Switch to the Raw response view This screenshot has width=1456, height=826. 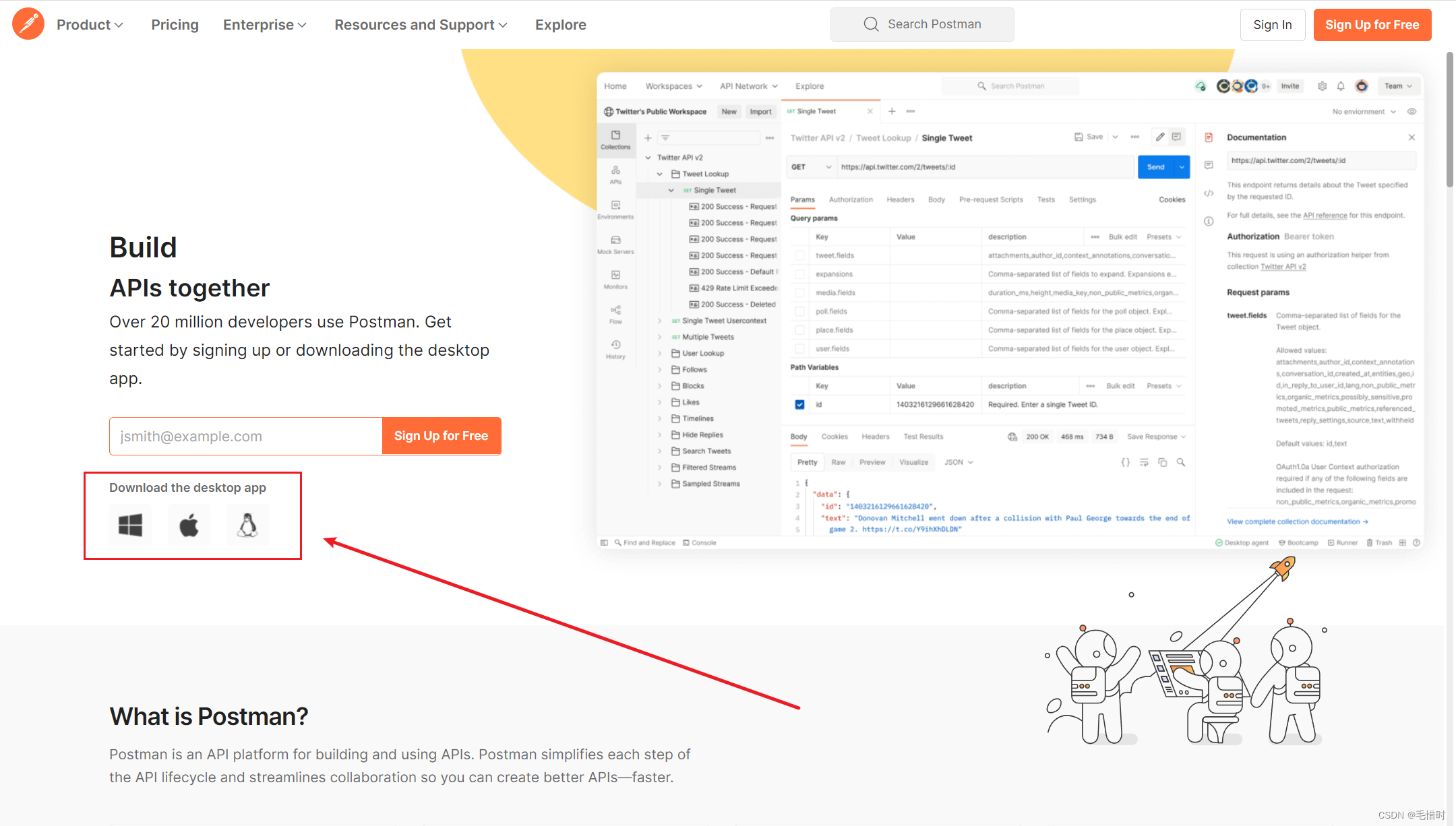coord(838,462)
